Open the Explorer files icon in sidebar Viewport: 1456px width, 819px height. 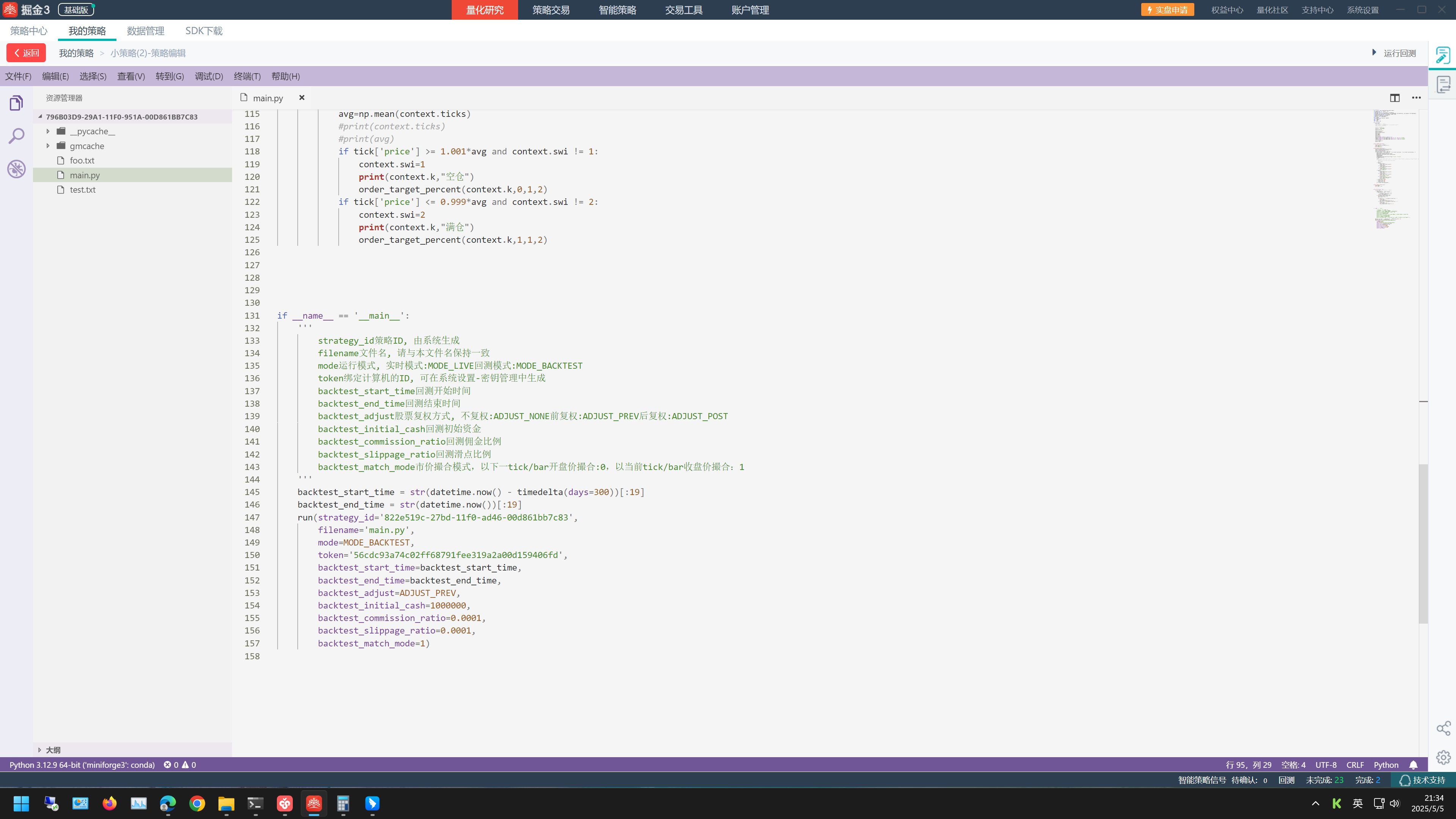pos(16,103)
